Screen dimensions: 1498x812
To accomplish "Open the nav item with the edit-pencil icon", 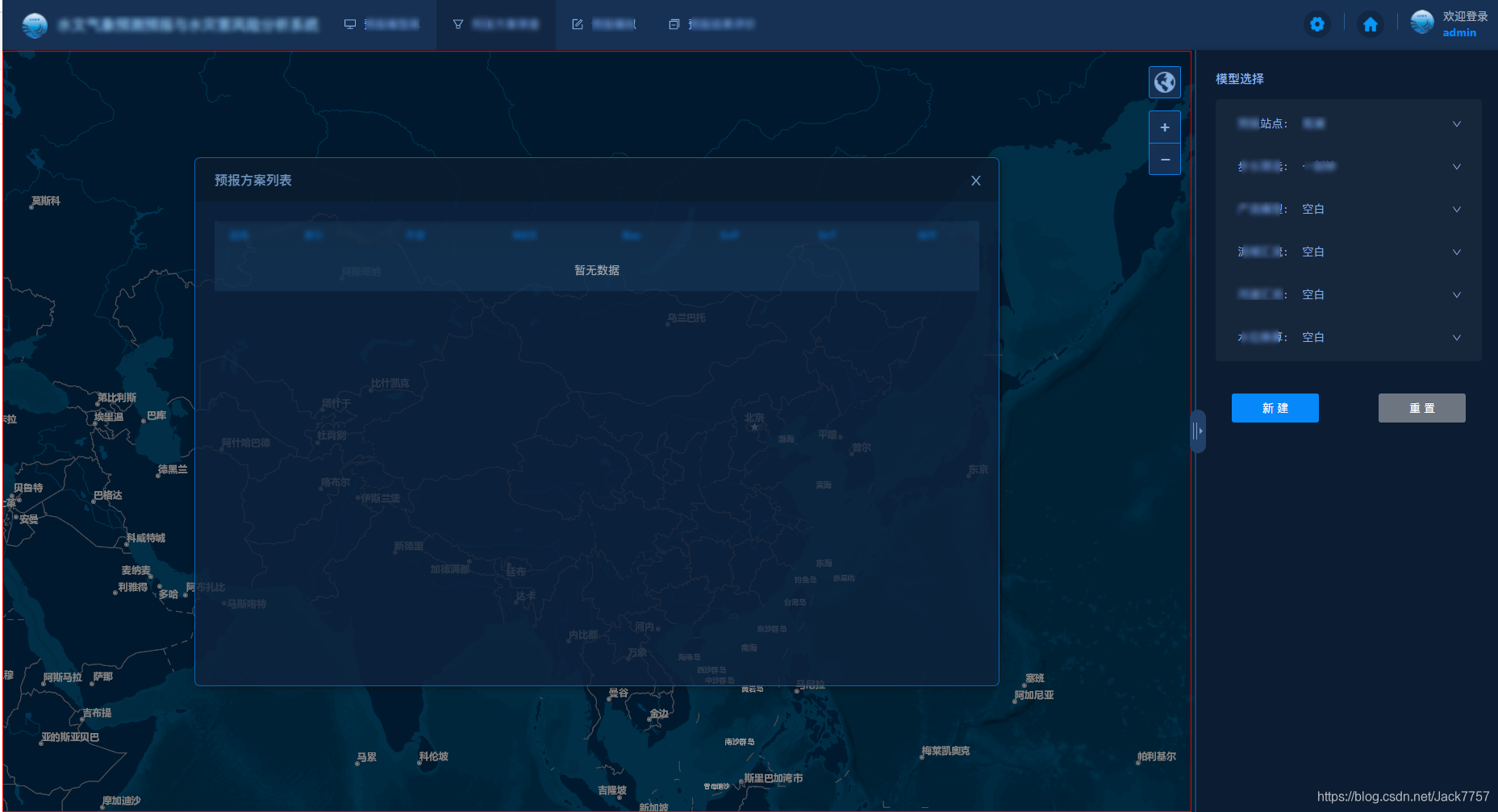I will coord(604,24).
